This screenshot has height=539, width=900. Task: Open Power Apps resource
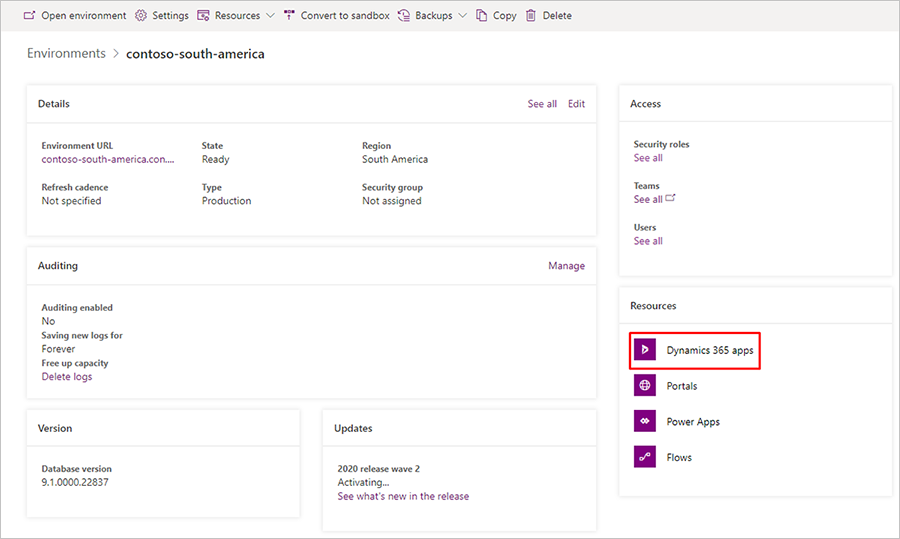pyautogui.click(x=693, y=421)
